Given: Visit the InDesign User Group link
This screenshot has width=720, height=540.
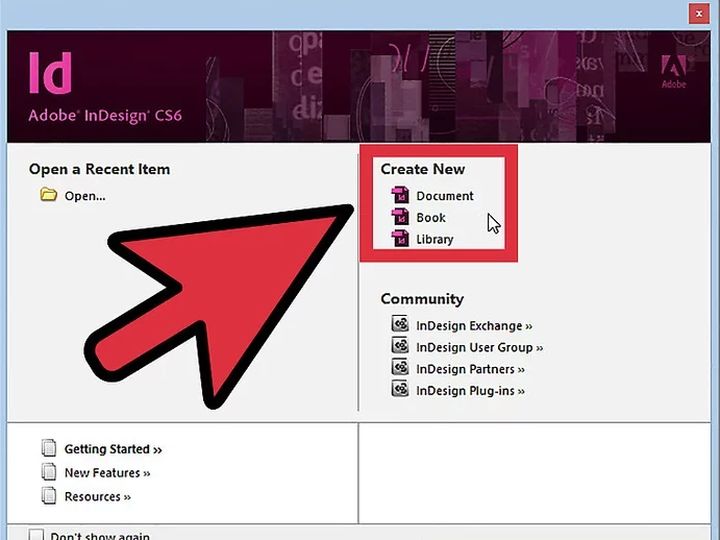Looking at the screenshot, I should coord(479,348).
